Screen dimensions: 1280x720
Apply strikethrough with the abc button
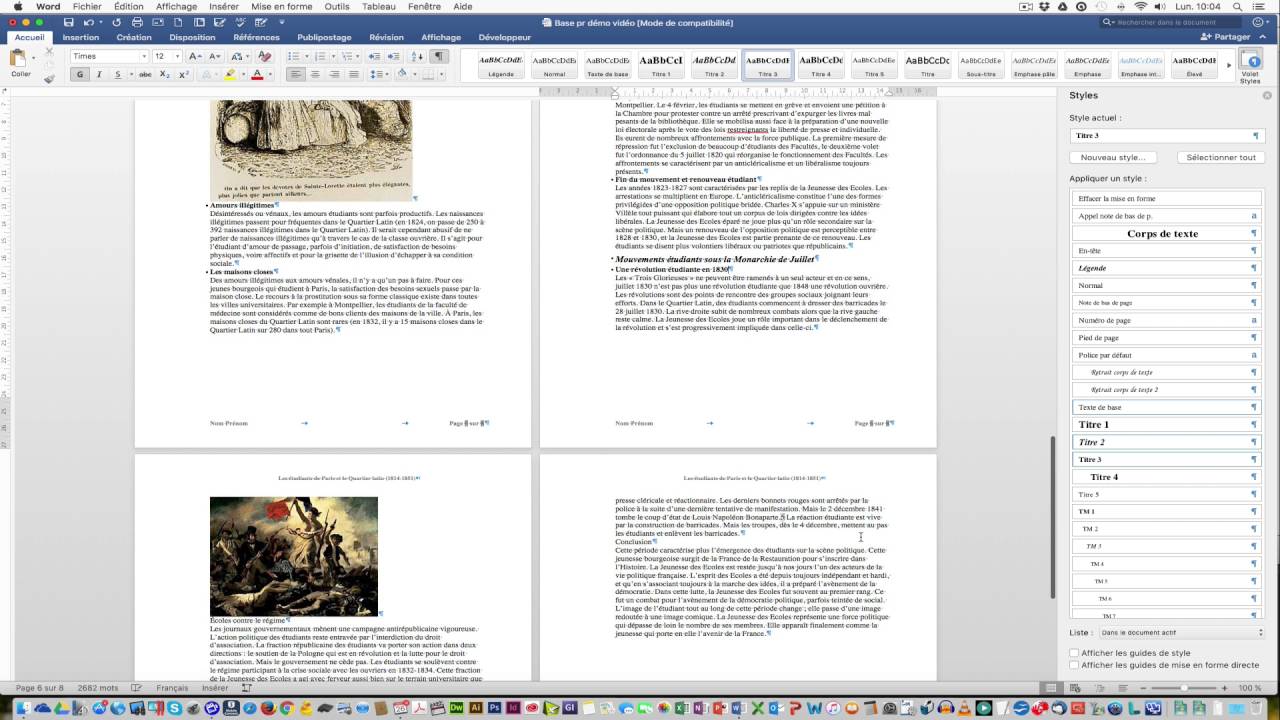tap(145, 74)
